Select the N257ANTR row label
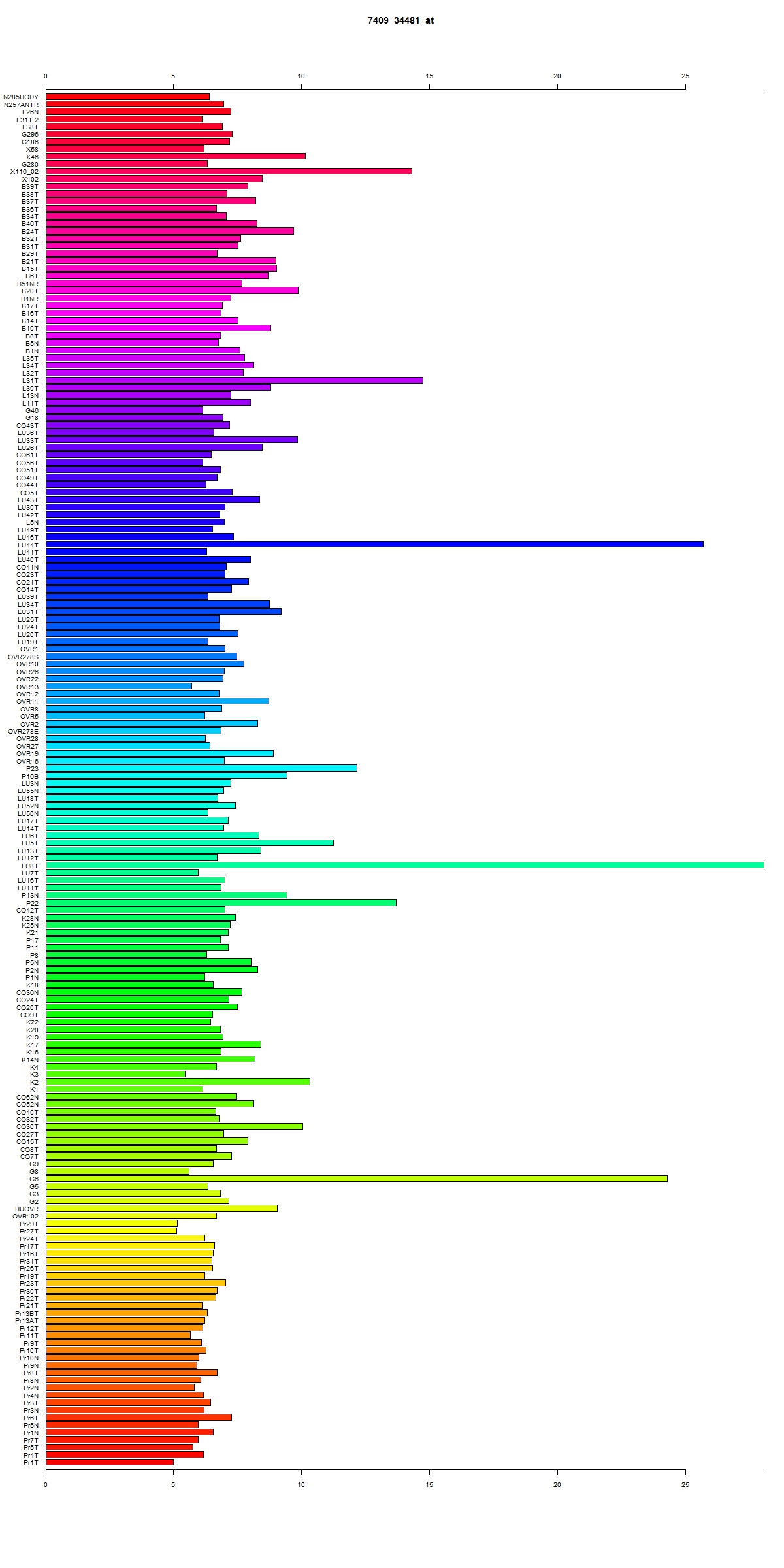Screen dimensions: 784x1568 [21, 105]
